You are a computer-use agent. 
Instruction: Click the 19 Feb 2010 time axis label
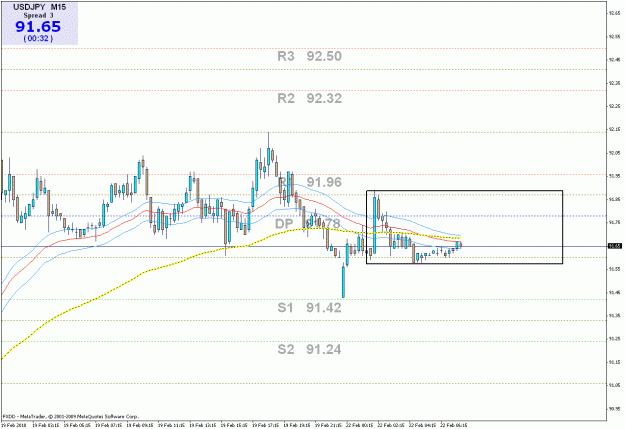(14, 425)
